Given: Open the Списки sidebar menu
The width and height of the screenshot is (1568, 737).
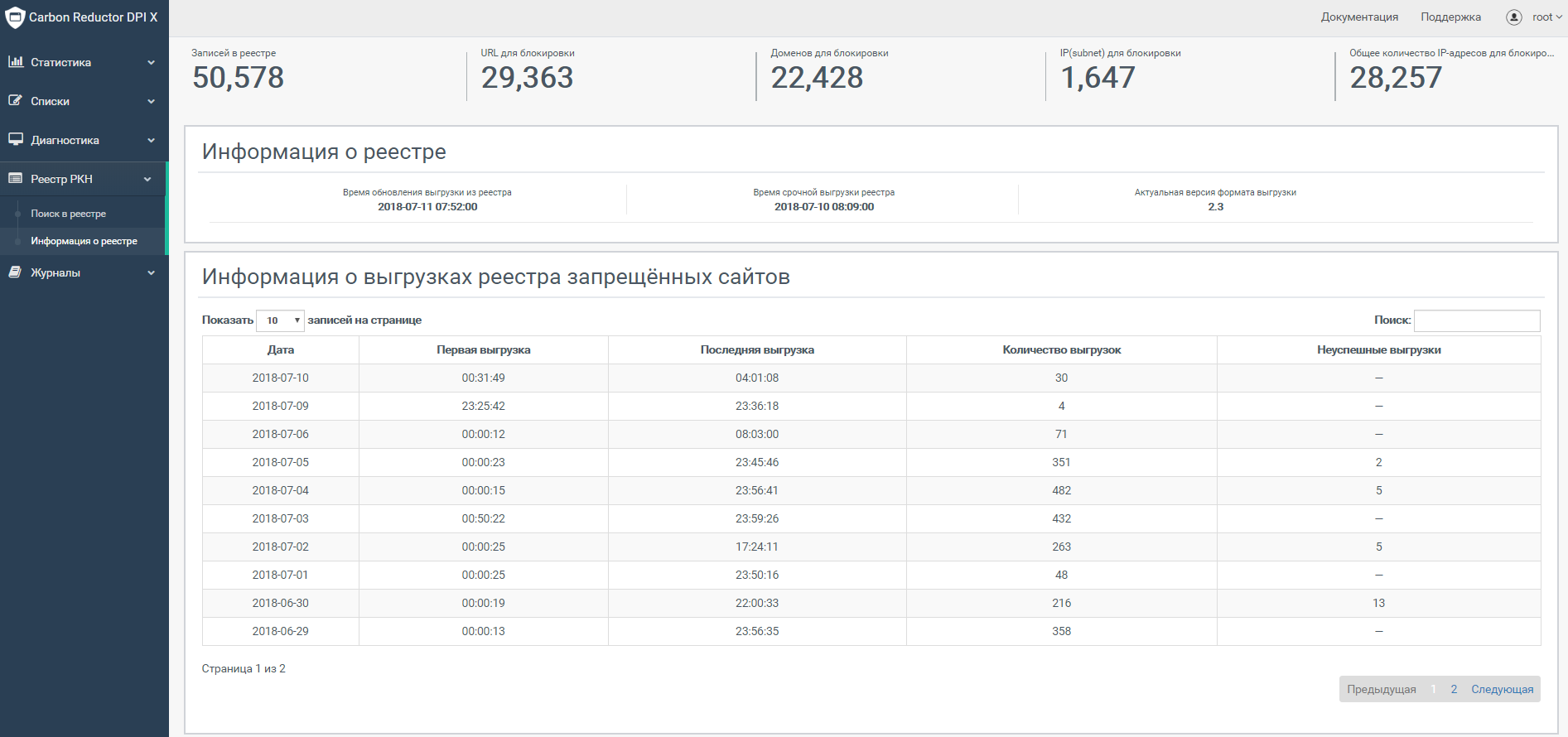Looking at the screenshot, I should pos(83,101).
